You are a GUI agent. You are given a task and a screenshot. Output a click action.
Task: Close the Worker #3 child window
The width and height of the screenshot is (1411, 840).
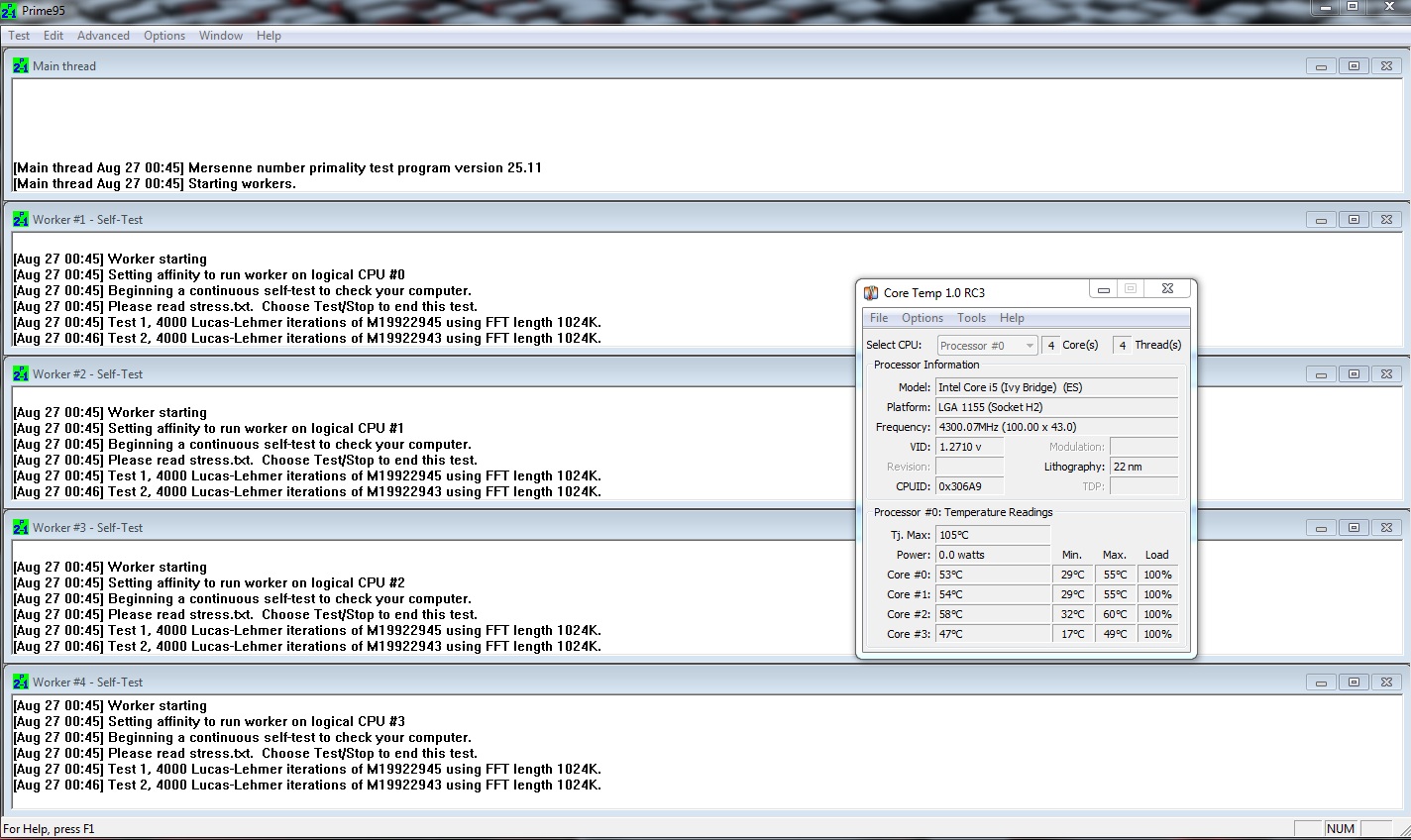tap(1386, 528)
